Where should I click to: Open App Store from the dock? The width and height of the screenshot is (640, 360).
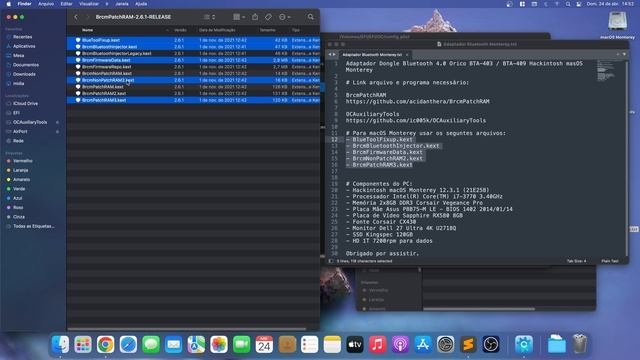tap(423, 344)
